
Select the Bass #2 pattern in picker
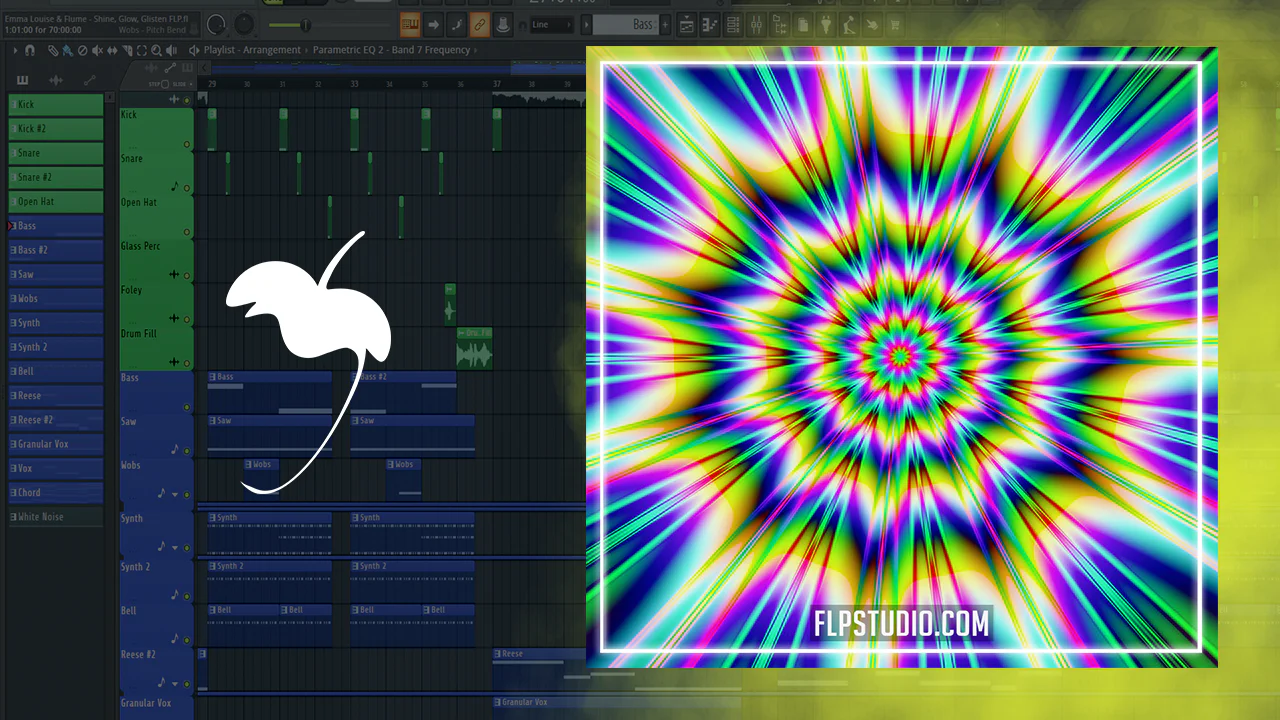[56, 250]
